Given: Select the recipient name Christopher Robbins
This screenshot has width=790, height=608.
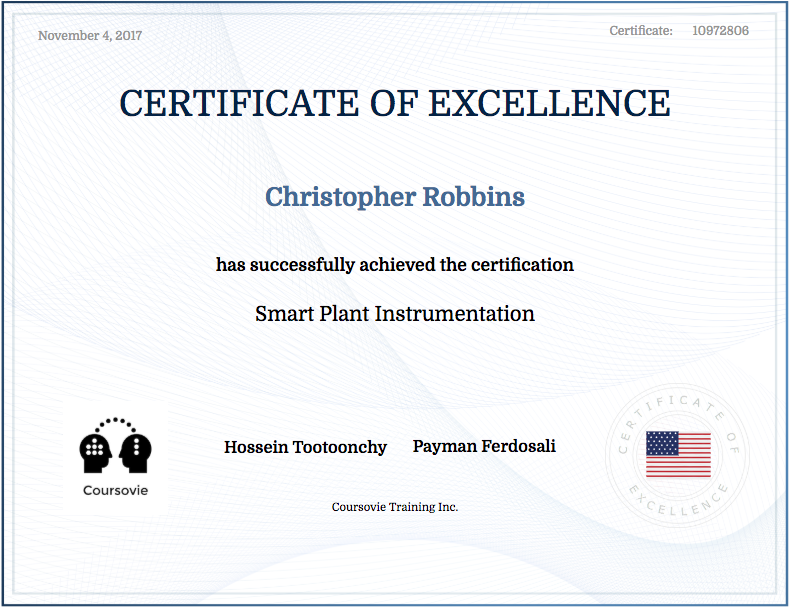Looking at the screenshot, I should pos(395,197).
